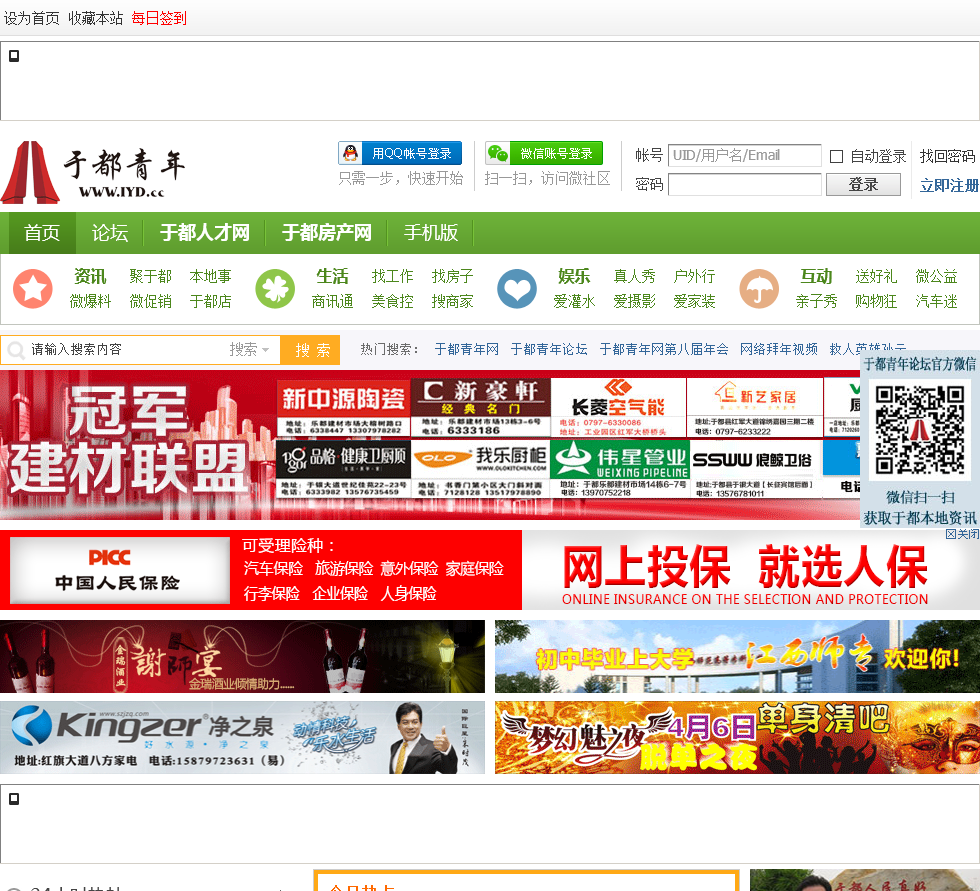The image size is (980, 891).
Task: Open the 于都房产网 navigation tab
Action: click(x=326, y=232)
